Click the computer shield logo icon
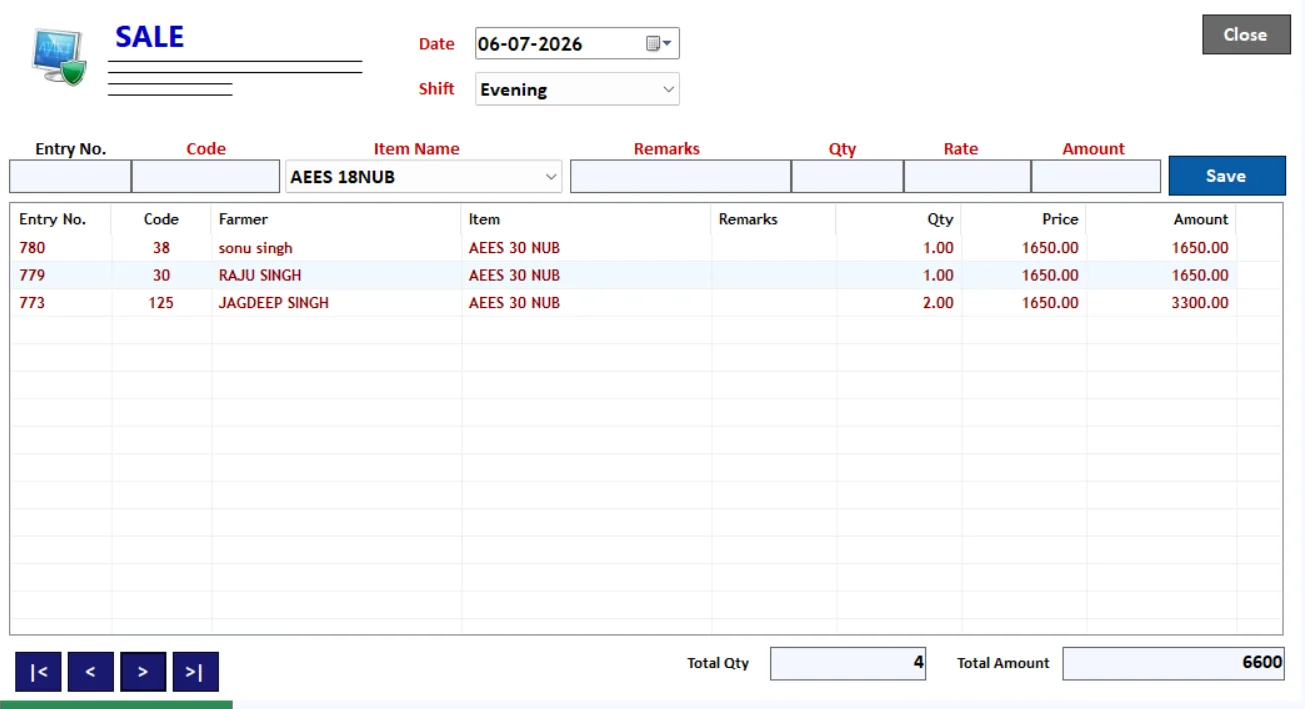Screen dimensions: 1305x709 (59, 57)
